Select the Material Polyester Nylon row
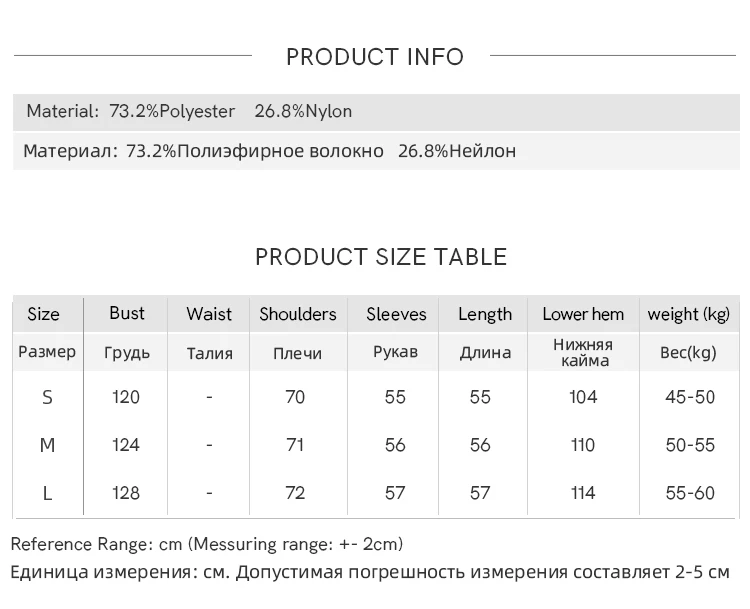The height and width of the screenshot is (609, 750). click(189, 111)
